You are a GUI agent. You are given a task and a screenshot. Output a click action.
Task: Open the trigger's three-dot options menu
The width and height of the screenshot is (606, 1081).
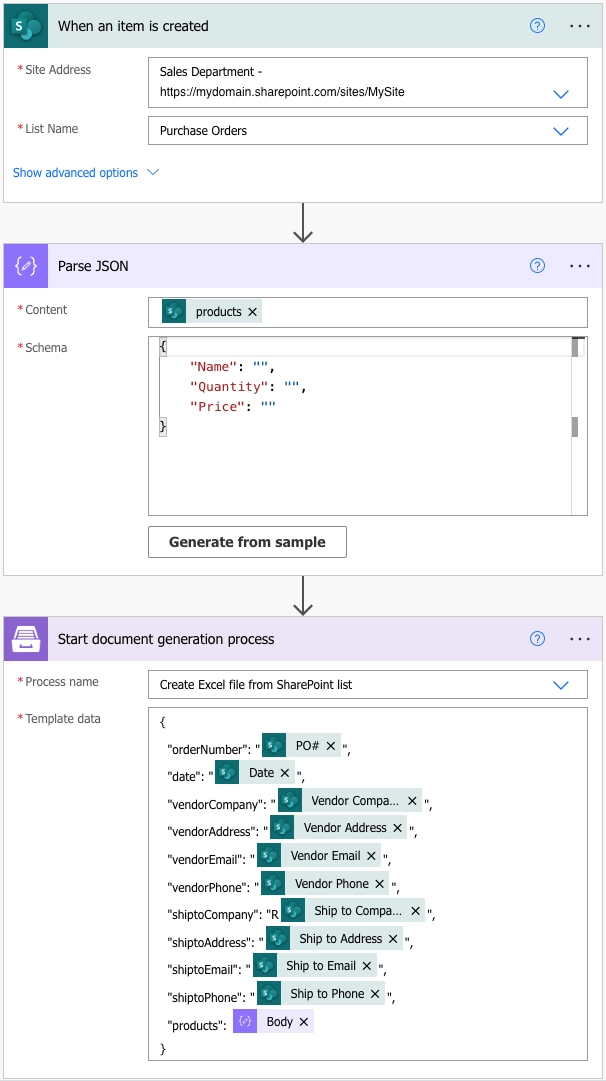(x=580, y=26)
